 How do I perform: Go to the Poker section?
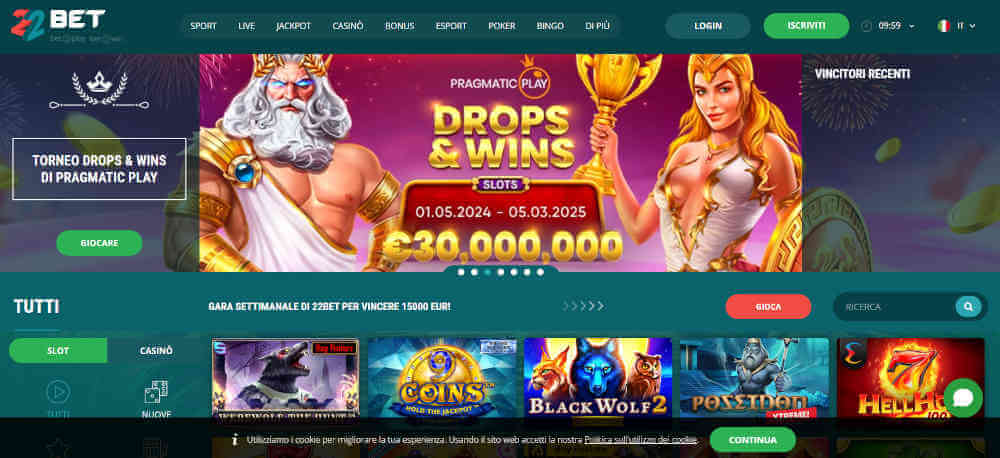point(502,26)
